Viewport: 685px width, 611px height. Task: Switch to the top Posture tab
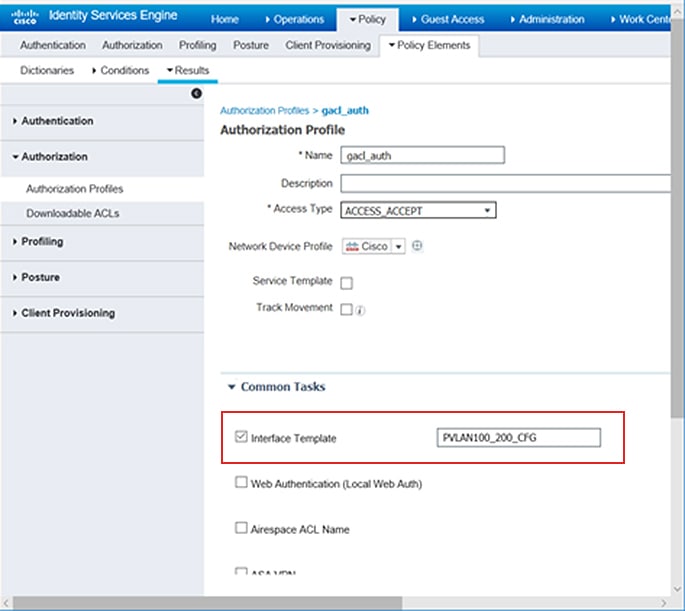click(251, 45)
